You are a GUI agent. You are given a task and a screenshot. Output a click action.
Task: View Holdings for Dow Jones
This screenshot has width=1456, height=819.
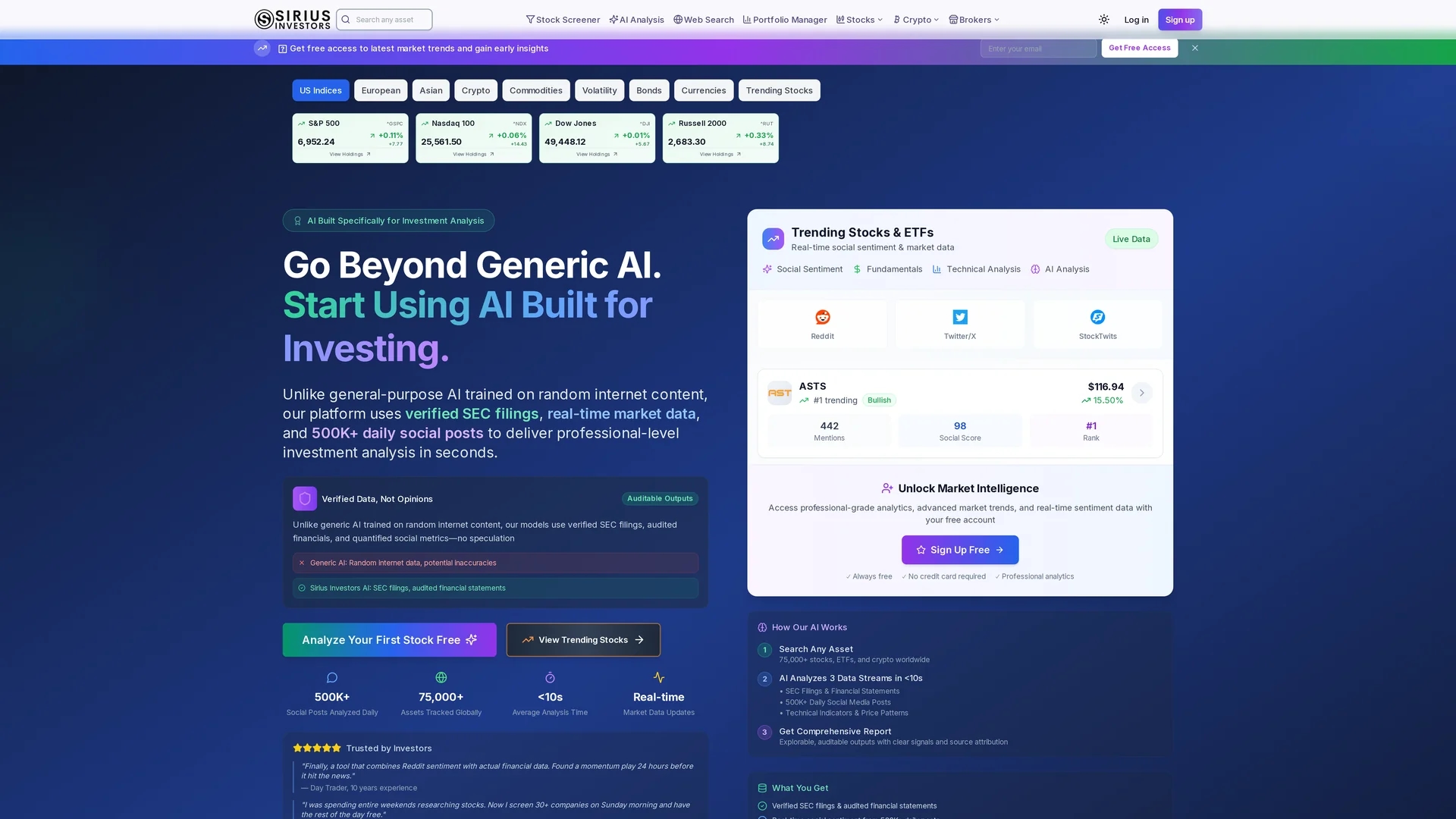pos(597,154)
